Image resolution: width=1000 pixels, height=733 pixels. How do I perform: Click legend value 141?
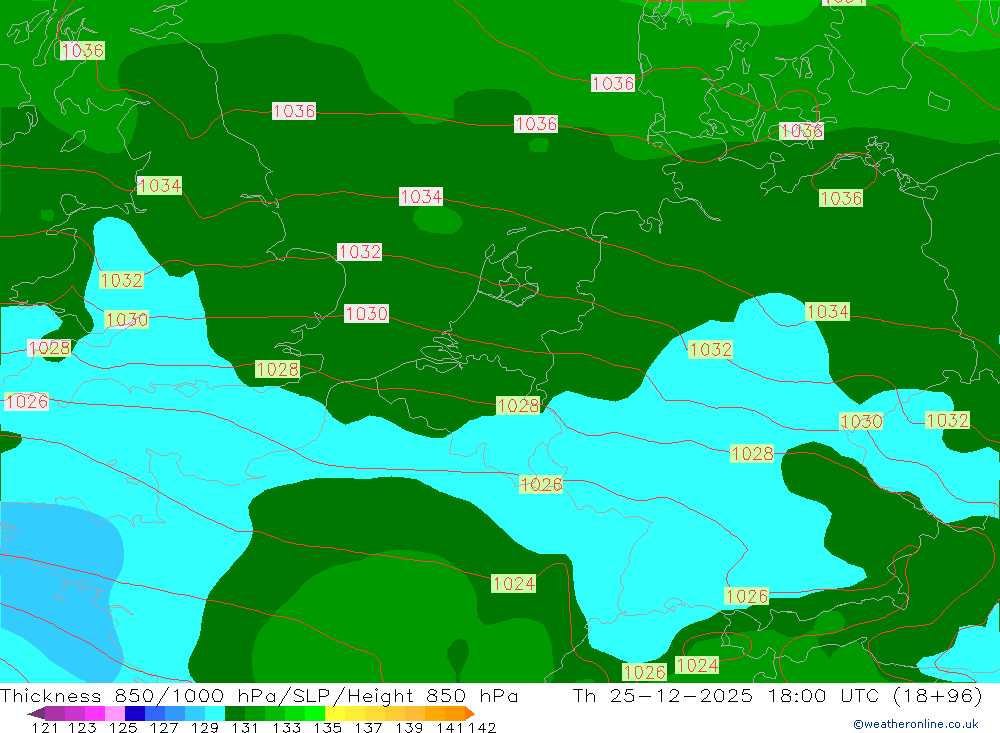450,727
